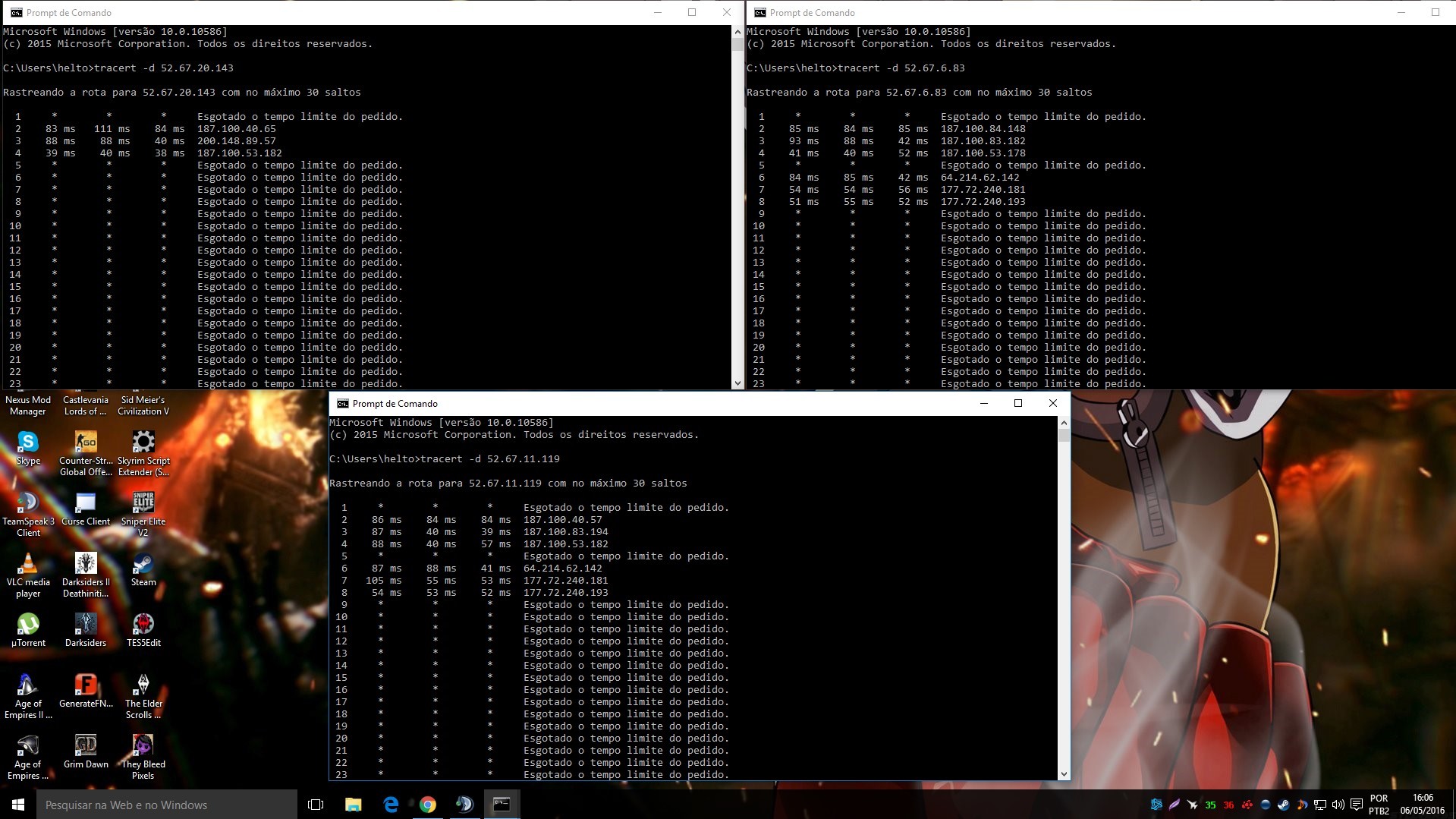Screen dimensions: 1456x819
Task: Open the Windows Start menu
Action: pos(18,805)
